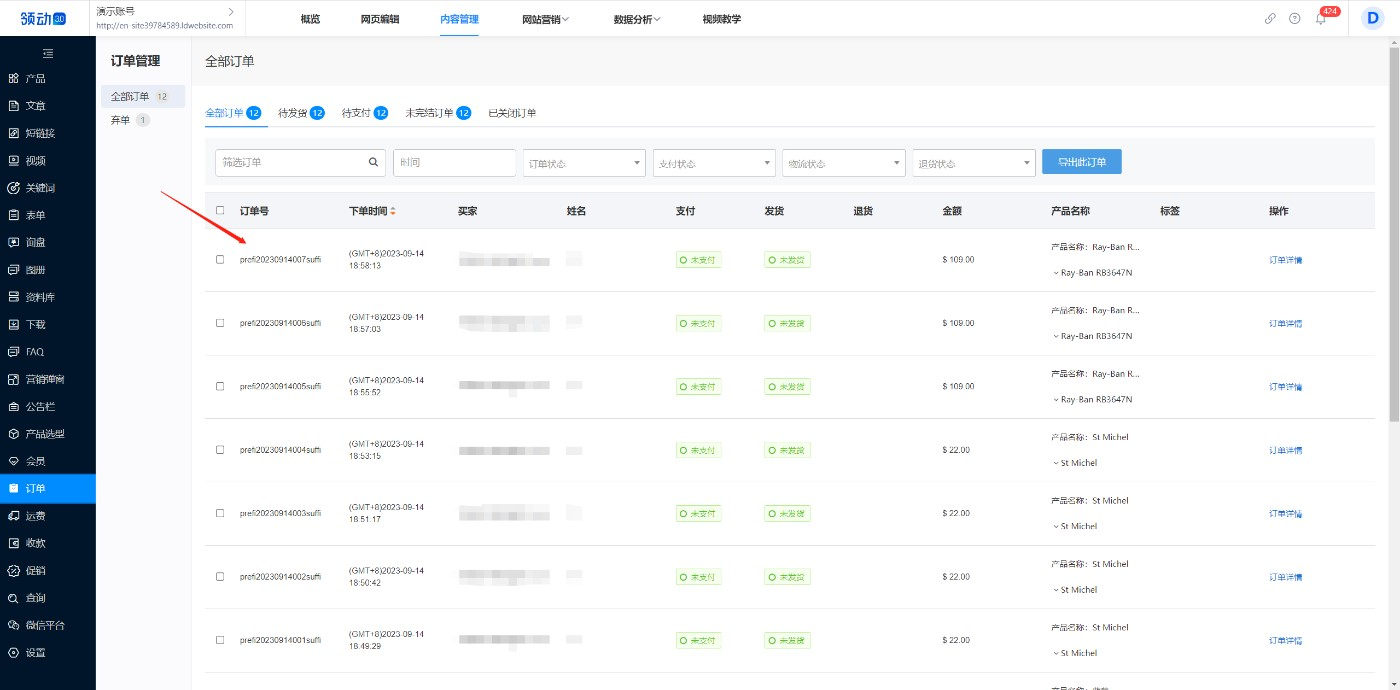
Task: Click the help question mark icon
Action: (1295, 19)
